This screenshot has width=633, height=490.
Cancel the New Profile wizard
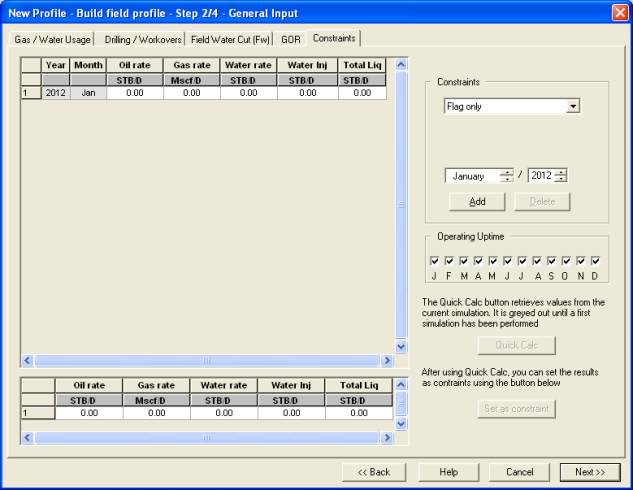tap(519, 471)
